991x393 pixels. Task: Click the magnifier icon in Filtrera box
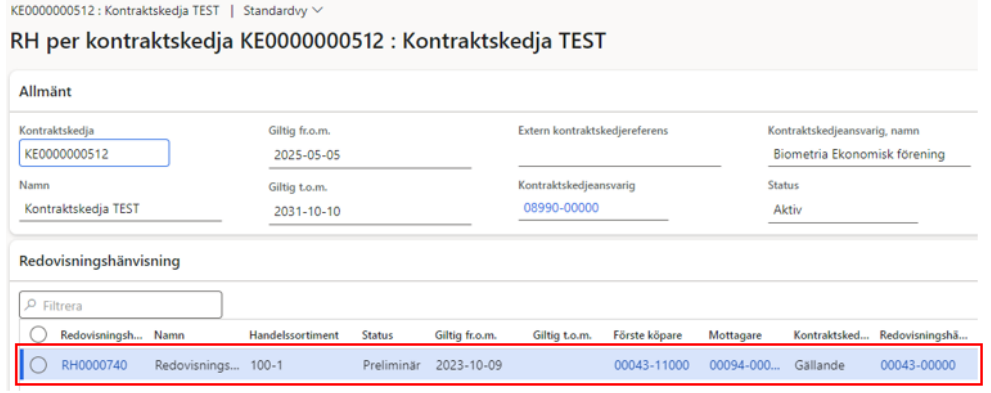[30, 305]
